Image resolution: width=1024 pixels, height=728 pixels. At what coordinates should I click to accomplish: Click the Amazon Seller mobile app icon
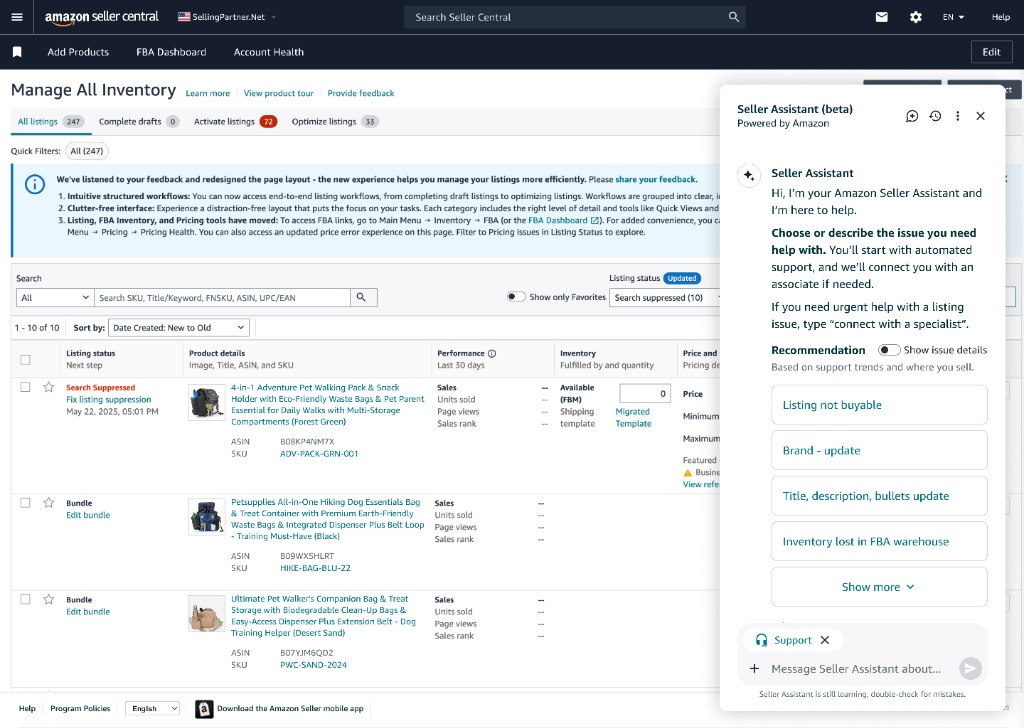[204, 708]
